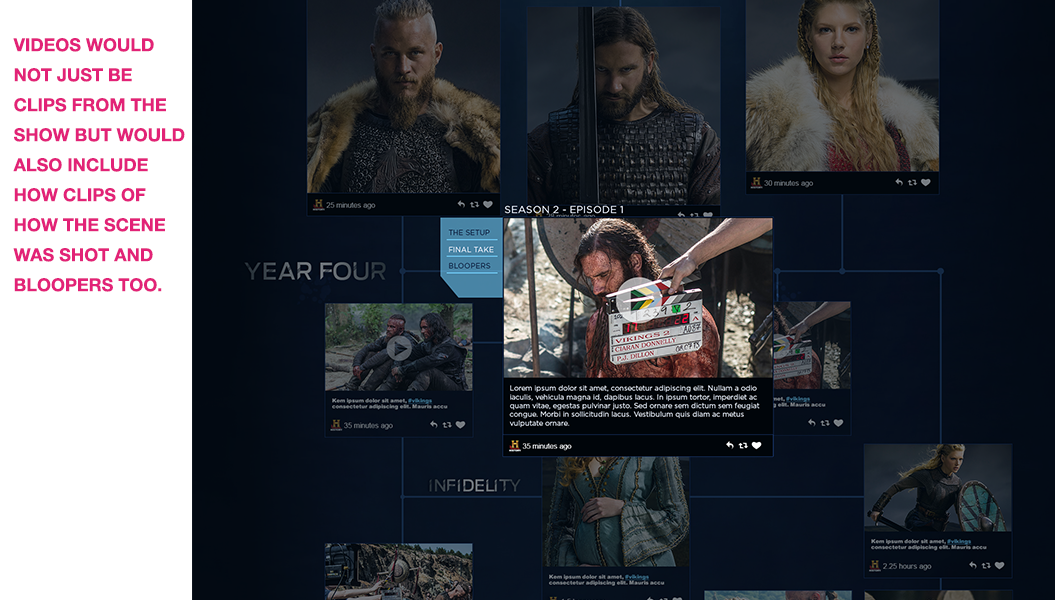Open the Lagertha shield image

937,488
